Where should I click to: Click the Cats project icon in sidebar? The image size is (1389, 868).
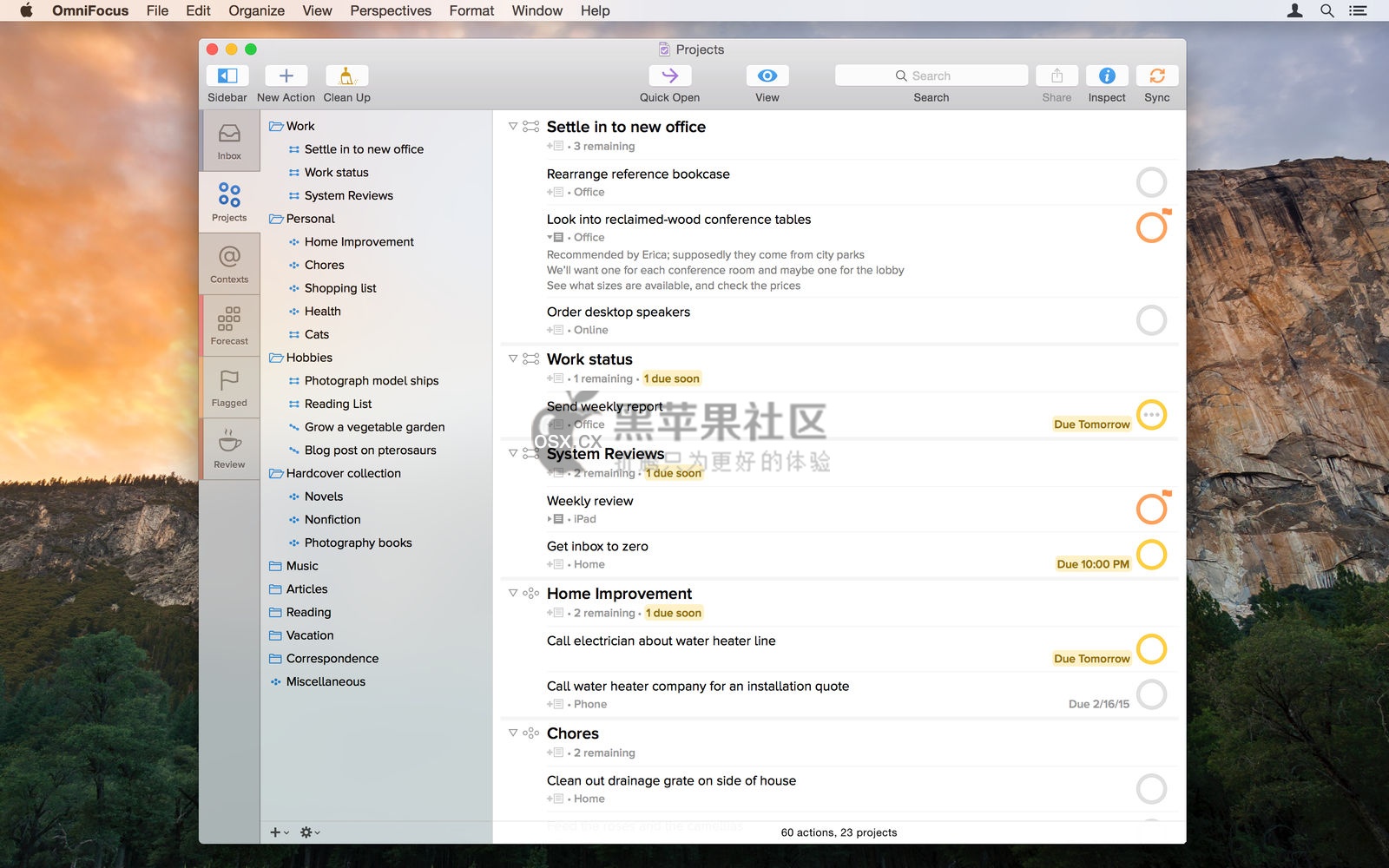point(294,334)
